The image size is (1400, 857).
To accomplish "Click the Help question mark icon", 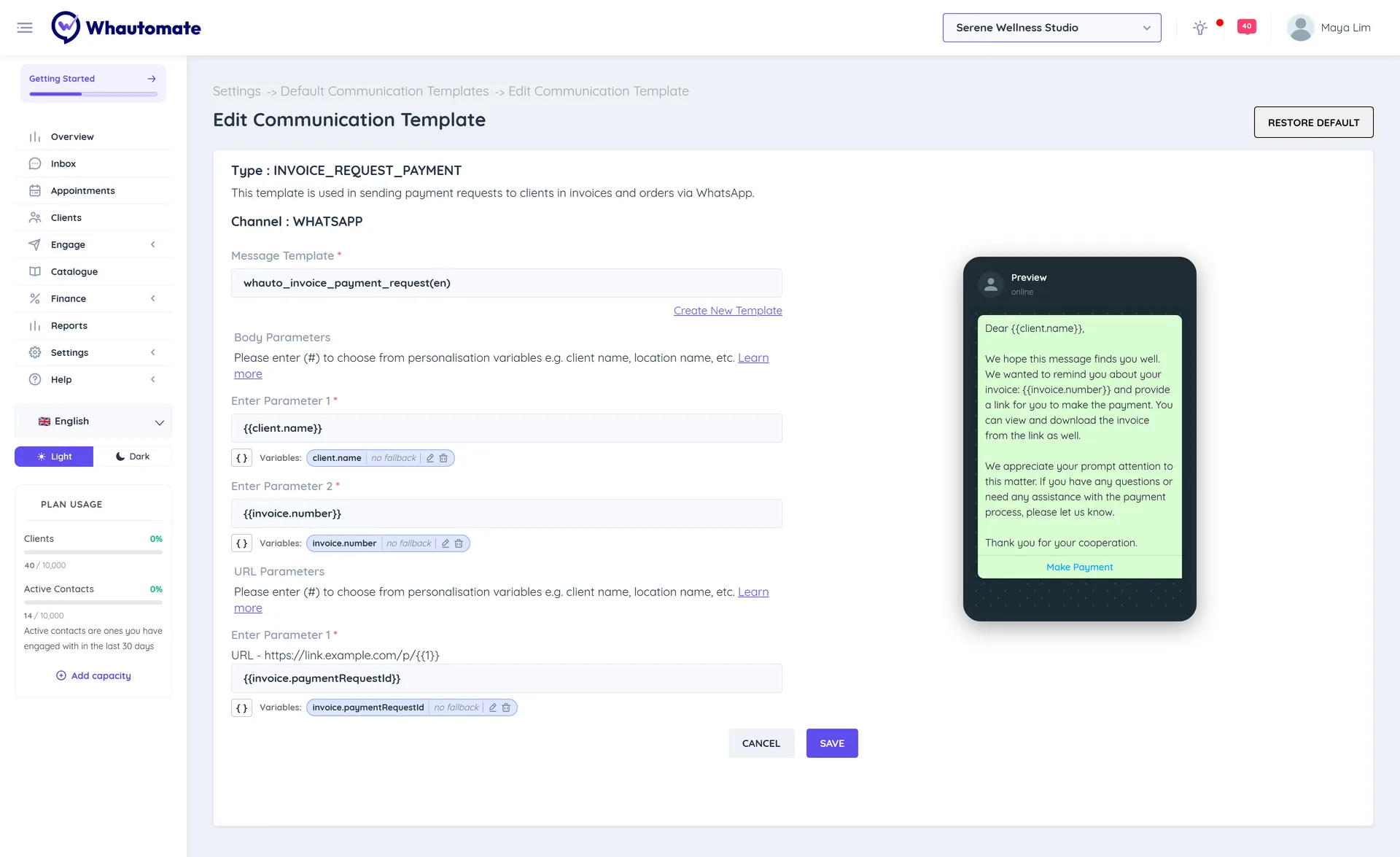I will coord(35,380).
